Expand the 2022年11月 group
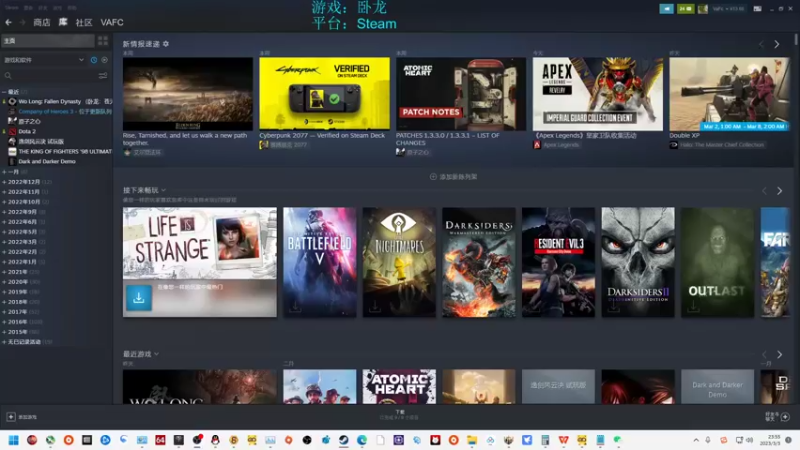800x450 pixels. point(4,192)
